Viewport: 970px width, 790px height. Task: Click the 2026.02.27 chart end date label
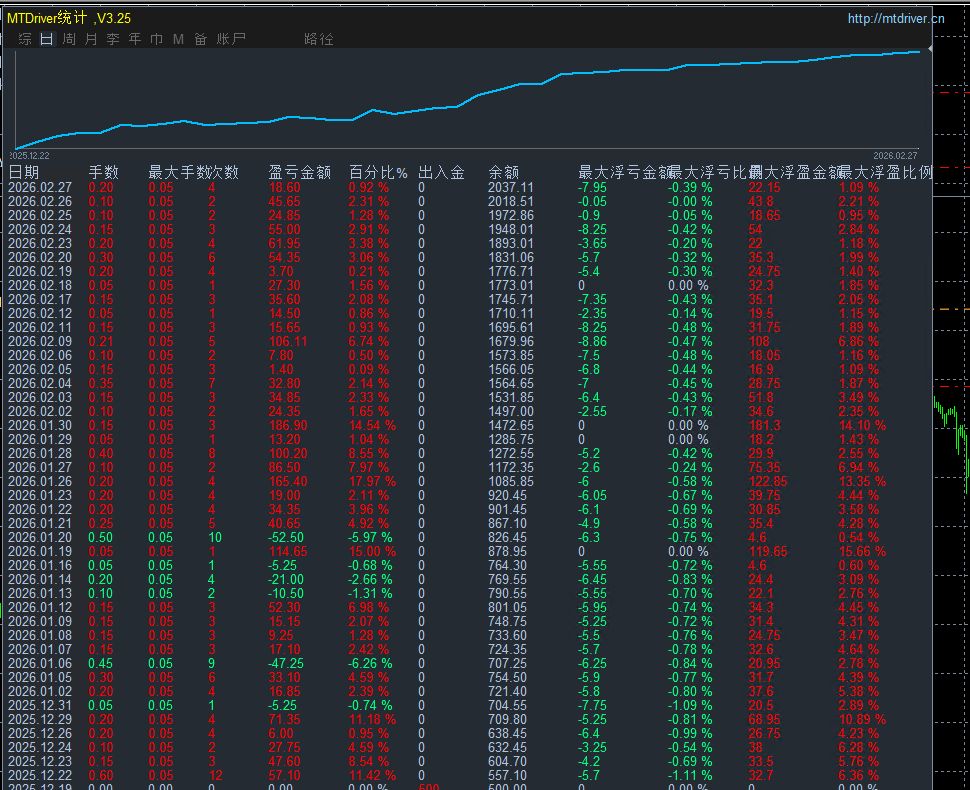[x=895, y=156]
